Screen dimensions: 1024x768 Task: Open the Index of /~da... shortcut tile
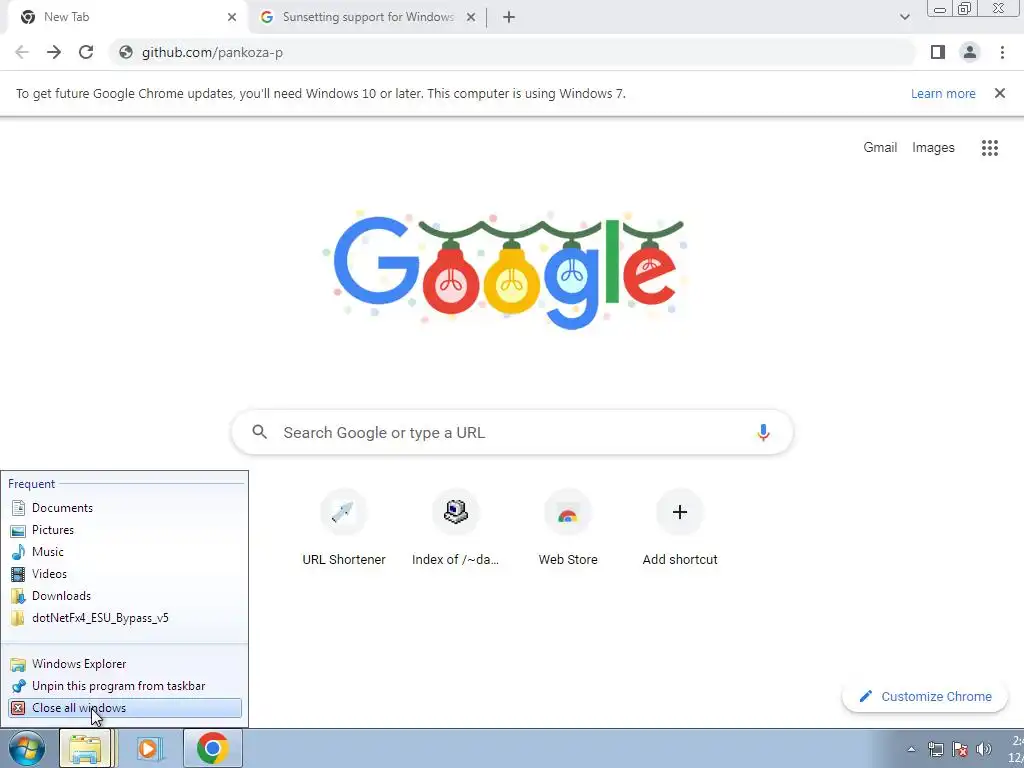point(455,528)
